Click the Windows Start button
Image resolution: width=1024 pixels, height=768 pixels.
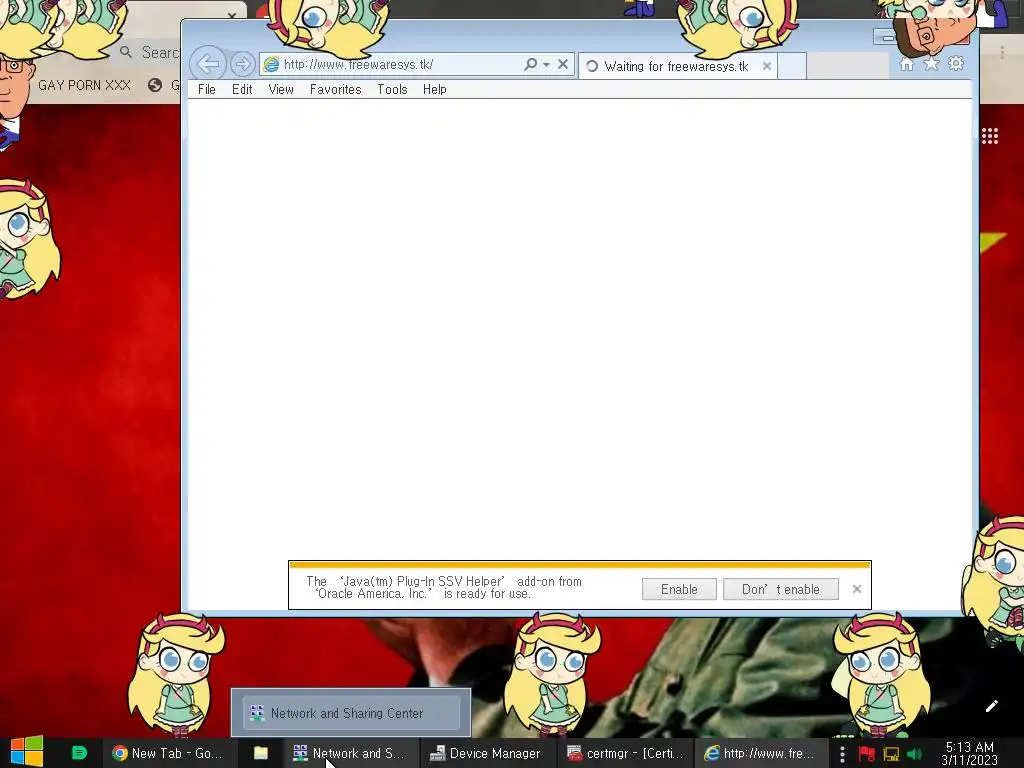(x=27, y=752)
